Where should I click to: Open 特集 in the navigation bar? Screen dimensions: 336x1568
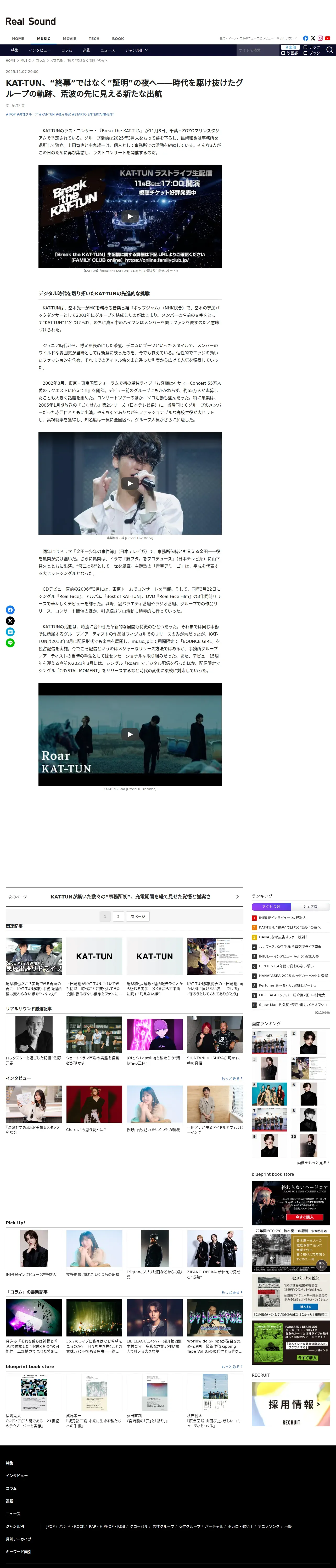coord(15,50)
